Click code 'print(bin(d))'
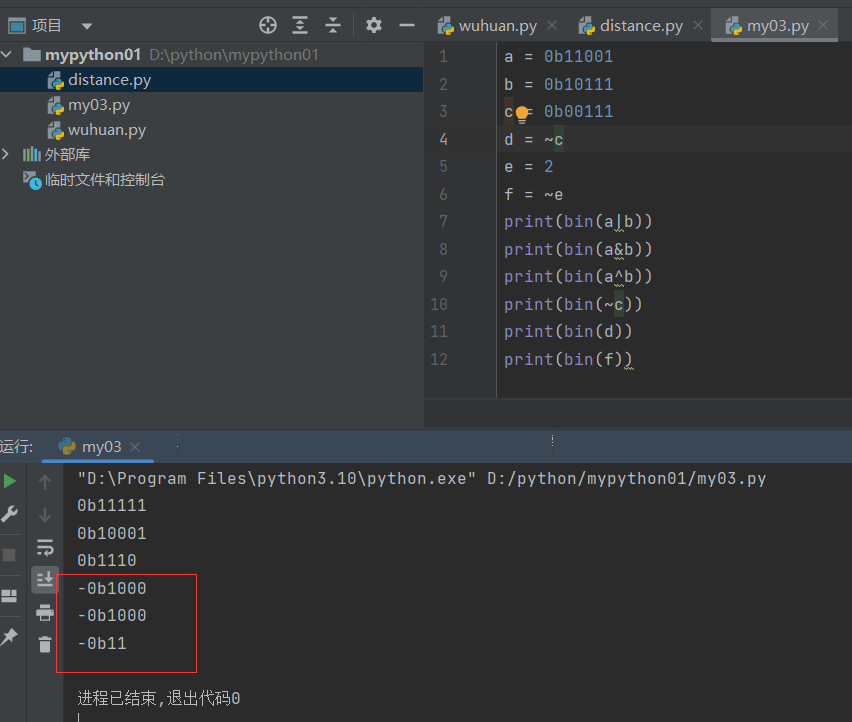 click(568, 331)
